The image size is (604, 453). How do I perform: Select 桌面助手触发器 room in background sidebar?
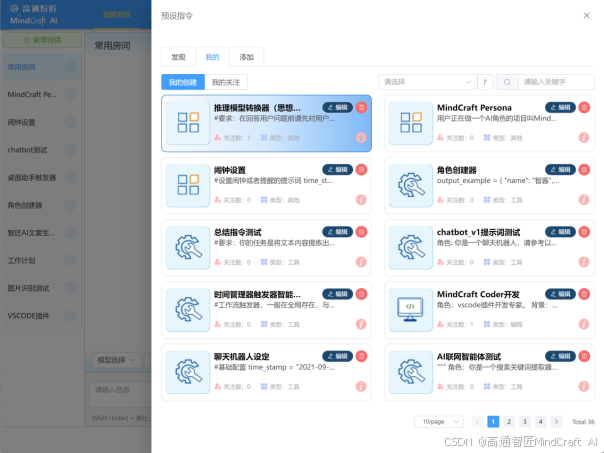coord(41,178)
